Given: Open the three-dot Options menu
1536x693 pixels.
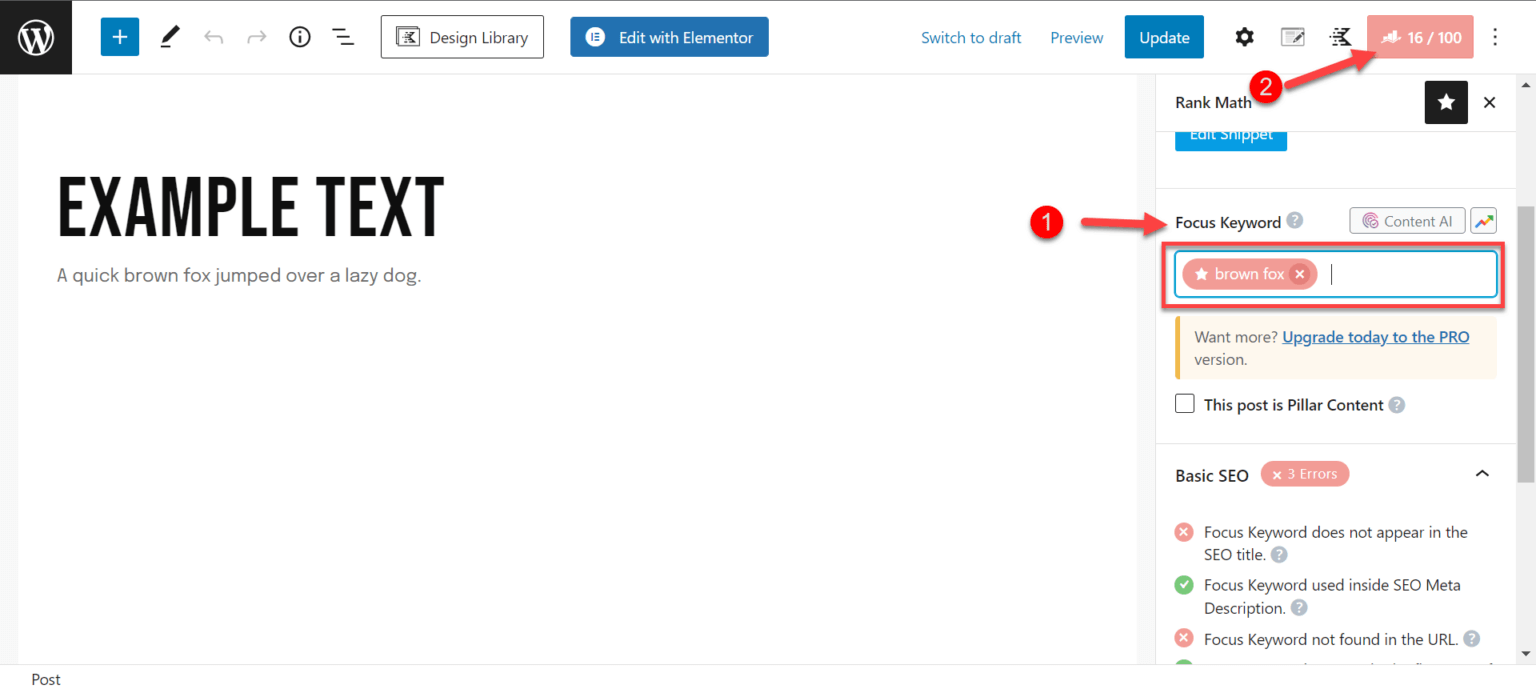Looking at the screenshot, I should (x=1495, y=37).
